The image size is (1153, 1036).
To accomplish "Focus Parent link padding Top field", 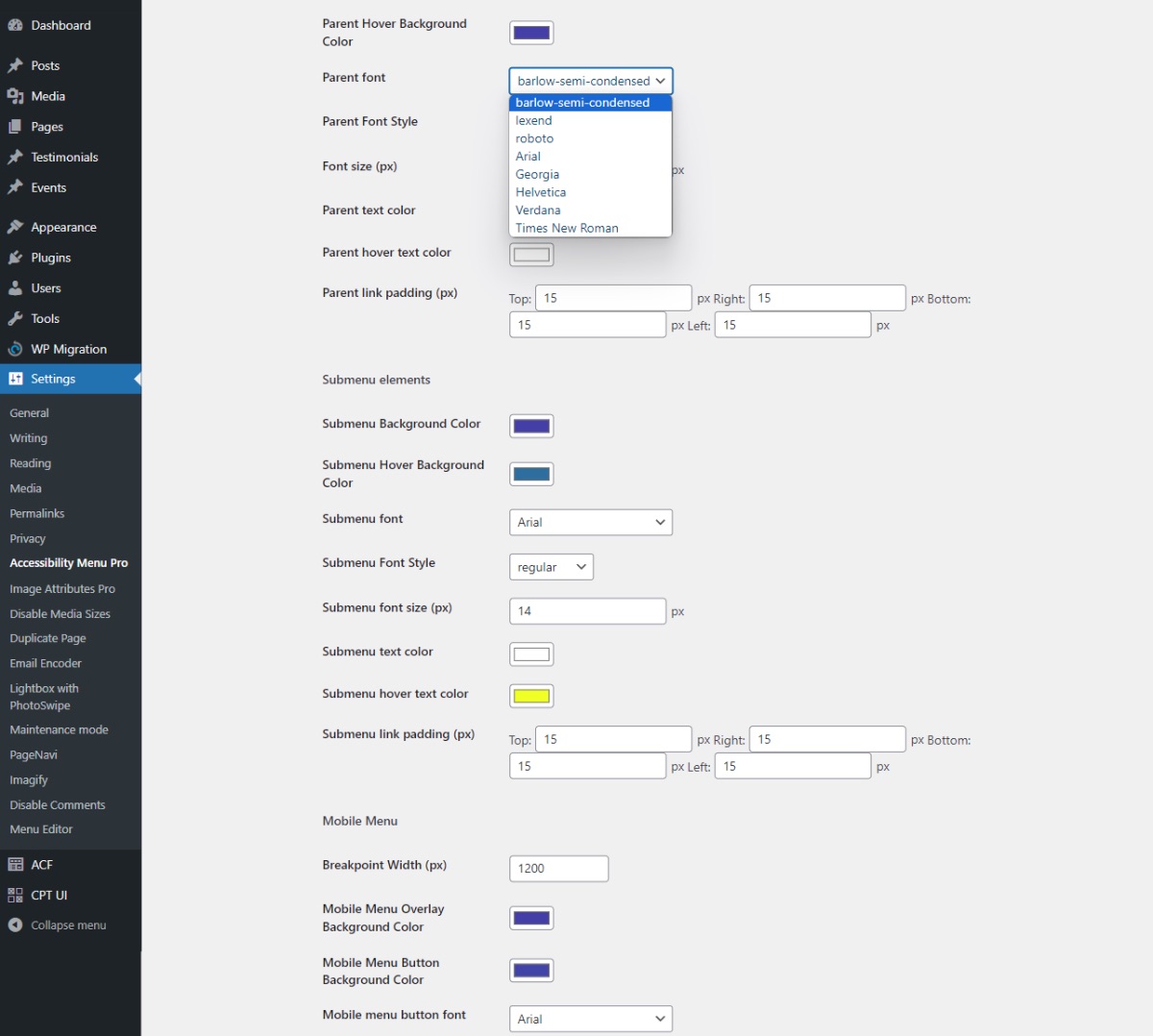I will (x=613, y=298).
